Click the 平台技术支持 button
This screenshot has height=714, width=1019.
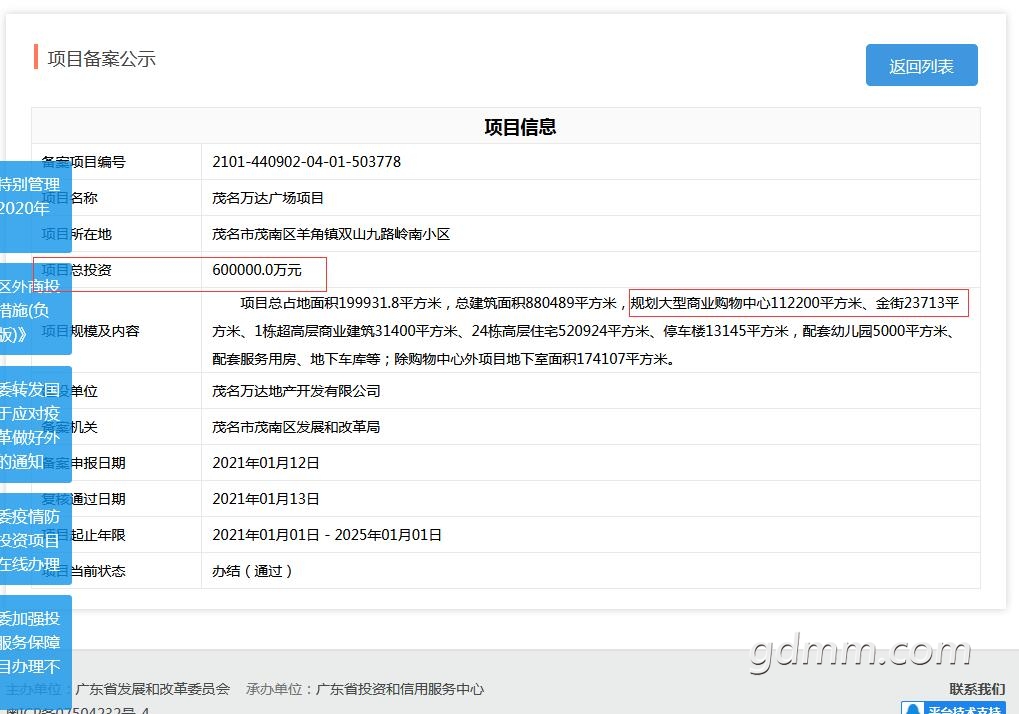point(953,708)
